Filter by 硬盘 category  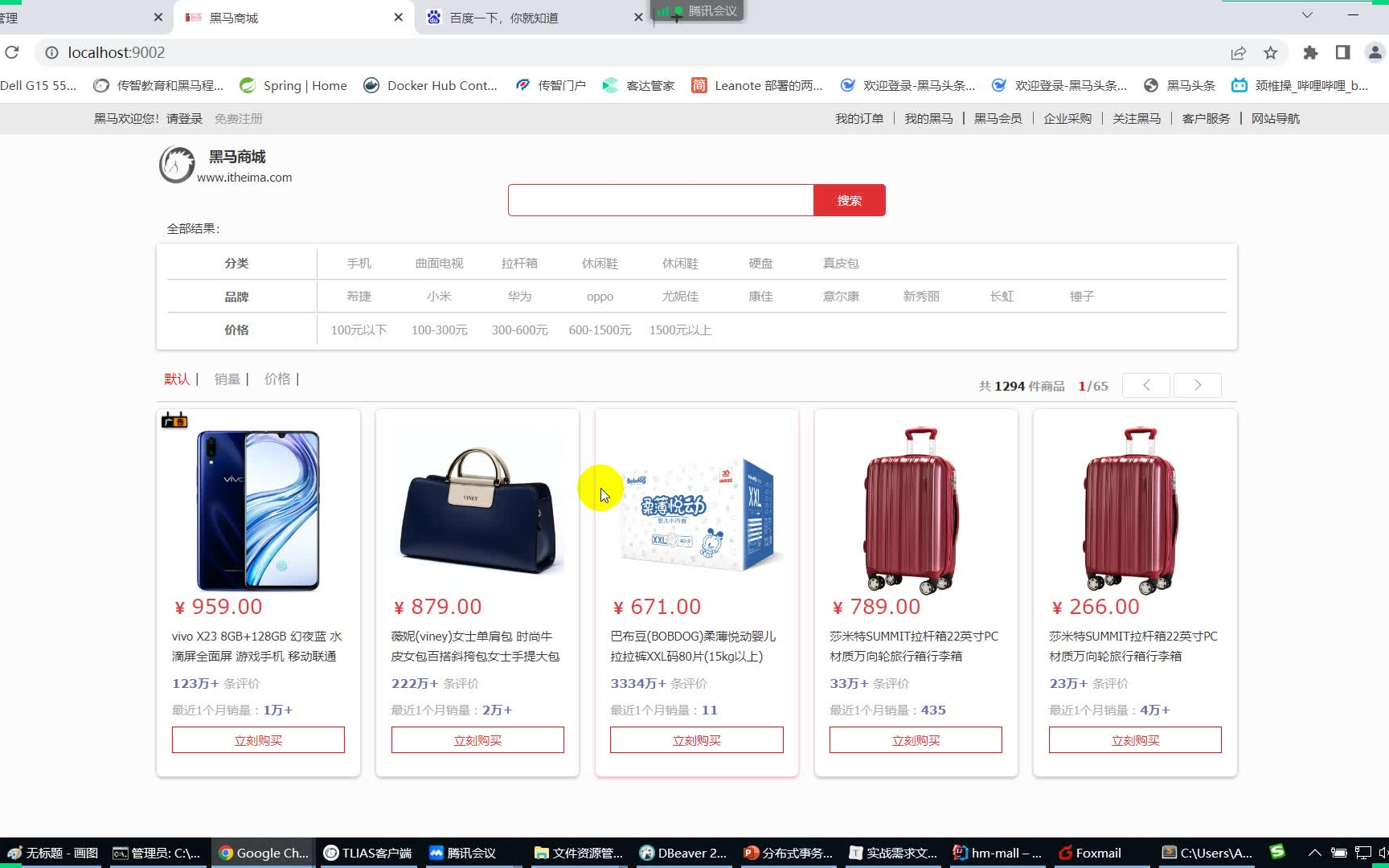pos(760,263)
